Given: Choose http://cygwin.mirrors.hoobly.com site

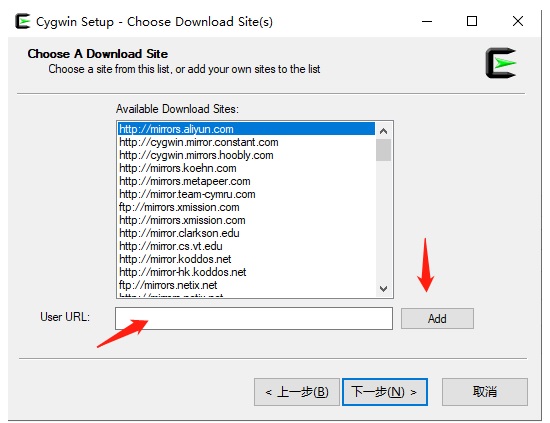Looking at the screenshot, I should [246, 155].
